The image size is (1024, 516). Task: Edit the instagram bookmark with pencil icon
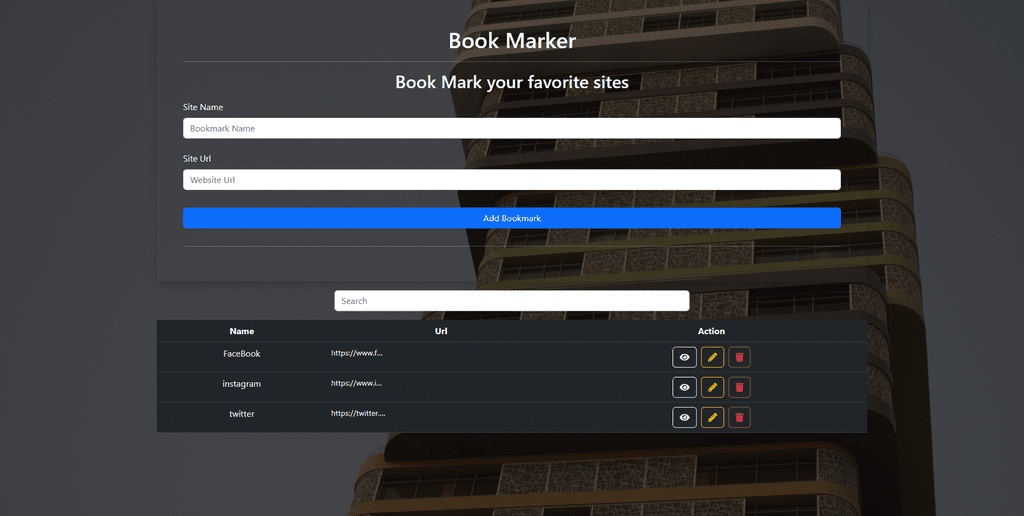point(712,387)
